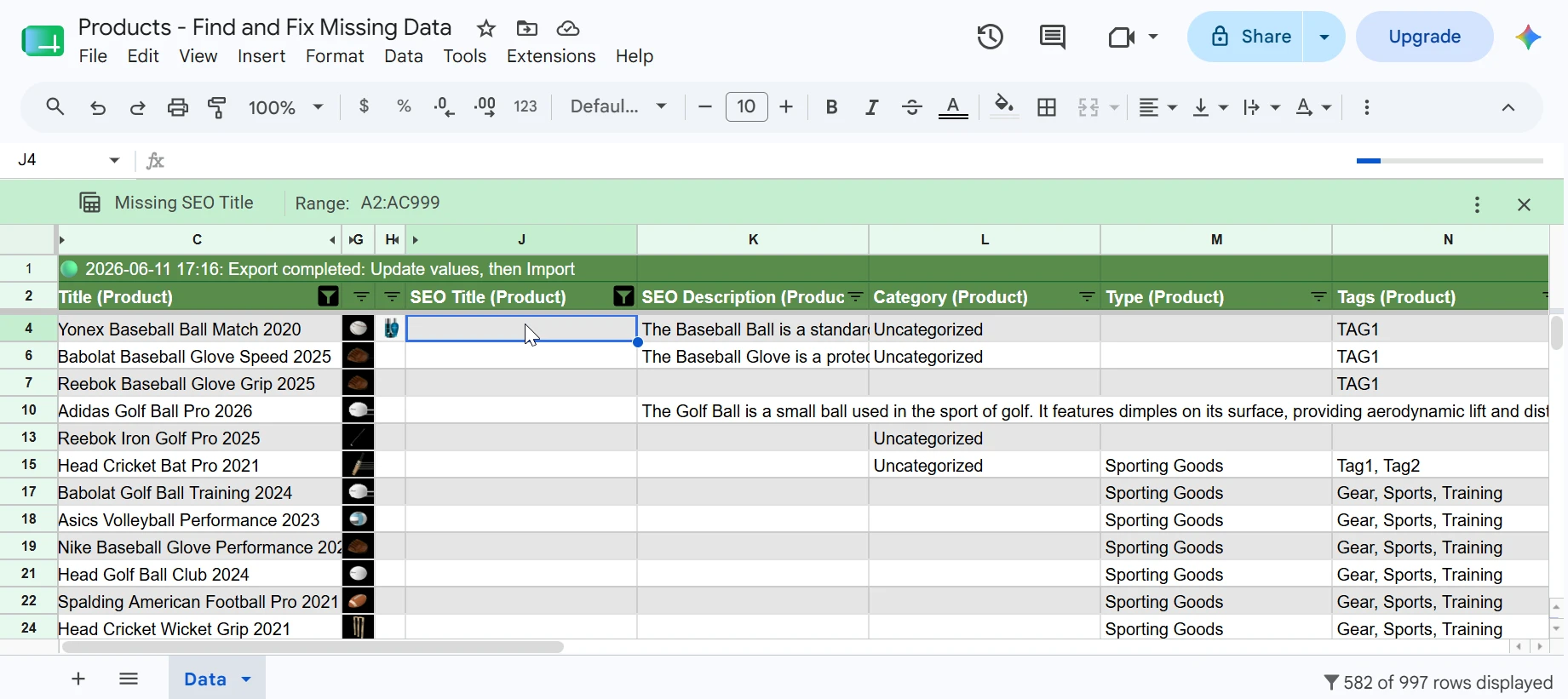Open the Gemini sparkle icon

(1529, 37)
